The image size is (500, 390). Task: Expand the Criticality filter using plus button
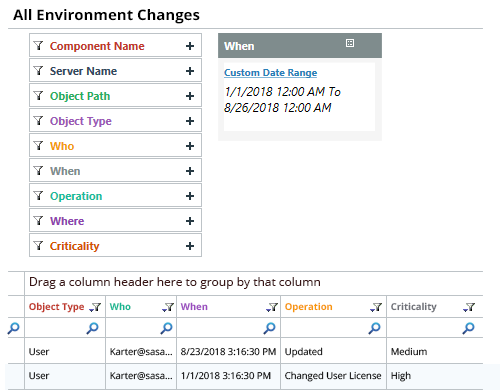tap(190, 246)
